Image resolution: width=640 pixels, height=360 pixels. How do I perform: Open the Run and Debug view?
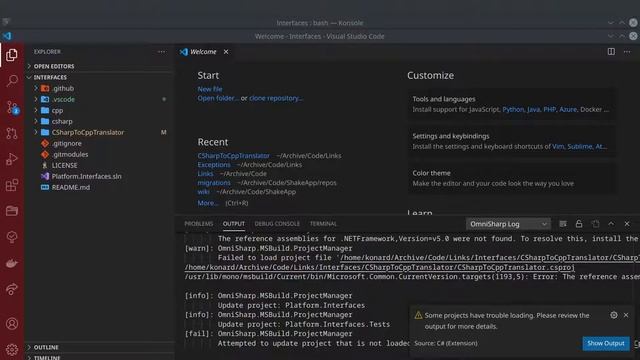pyautogui.click(x=12, y=159)
